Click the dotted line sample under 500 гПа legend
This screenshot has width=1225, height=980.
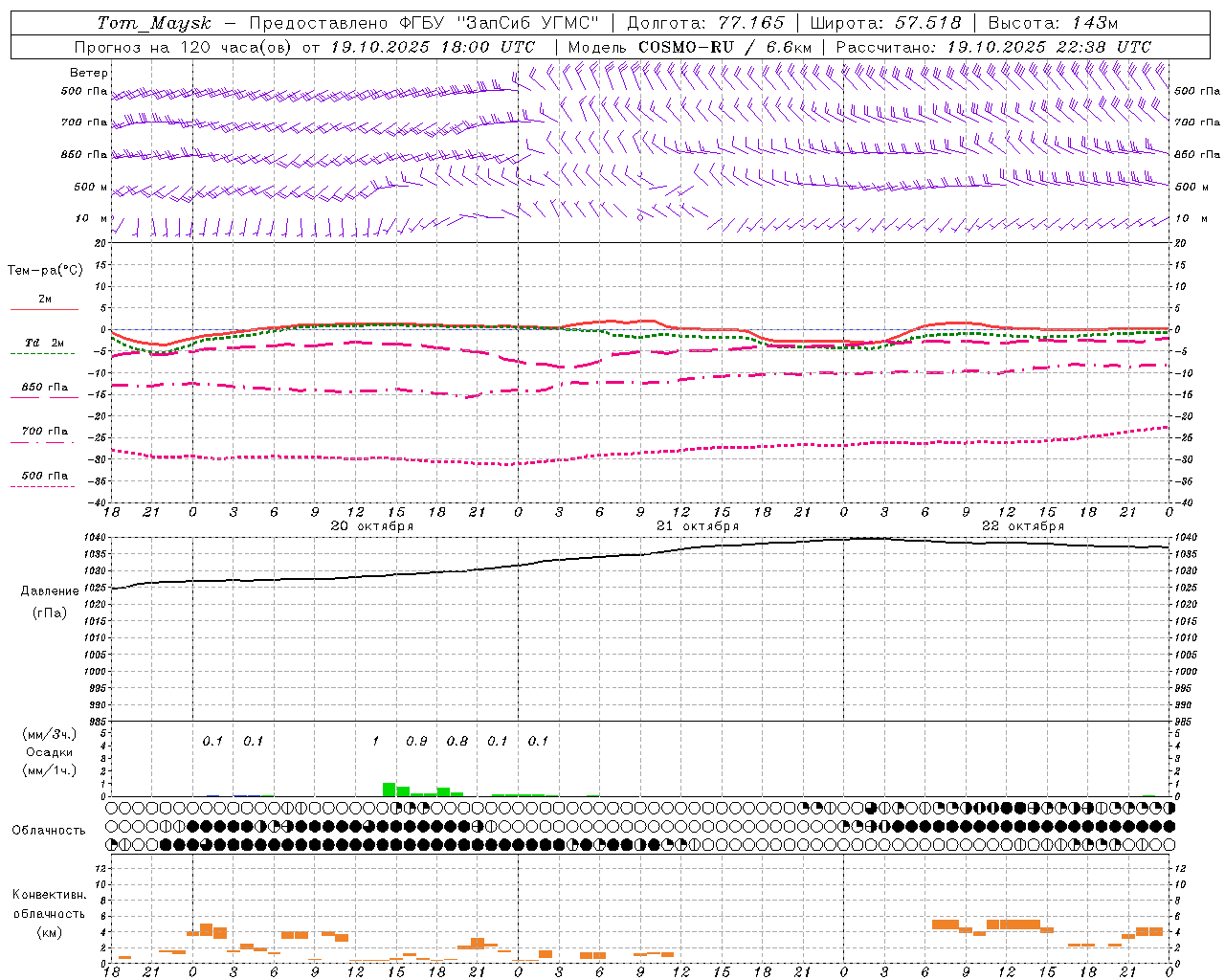coord(44,486)
